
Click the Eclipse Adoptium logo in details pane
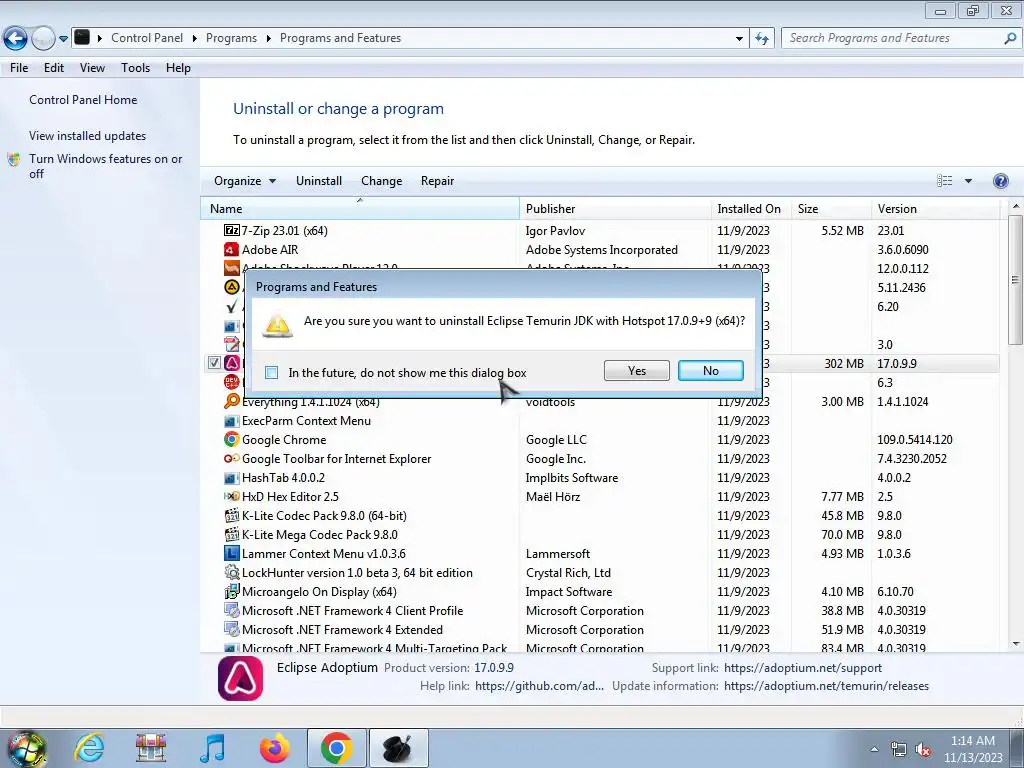click(240, 679)
